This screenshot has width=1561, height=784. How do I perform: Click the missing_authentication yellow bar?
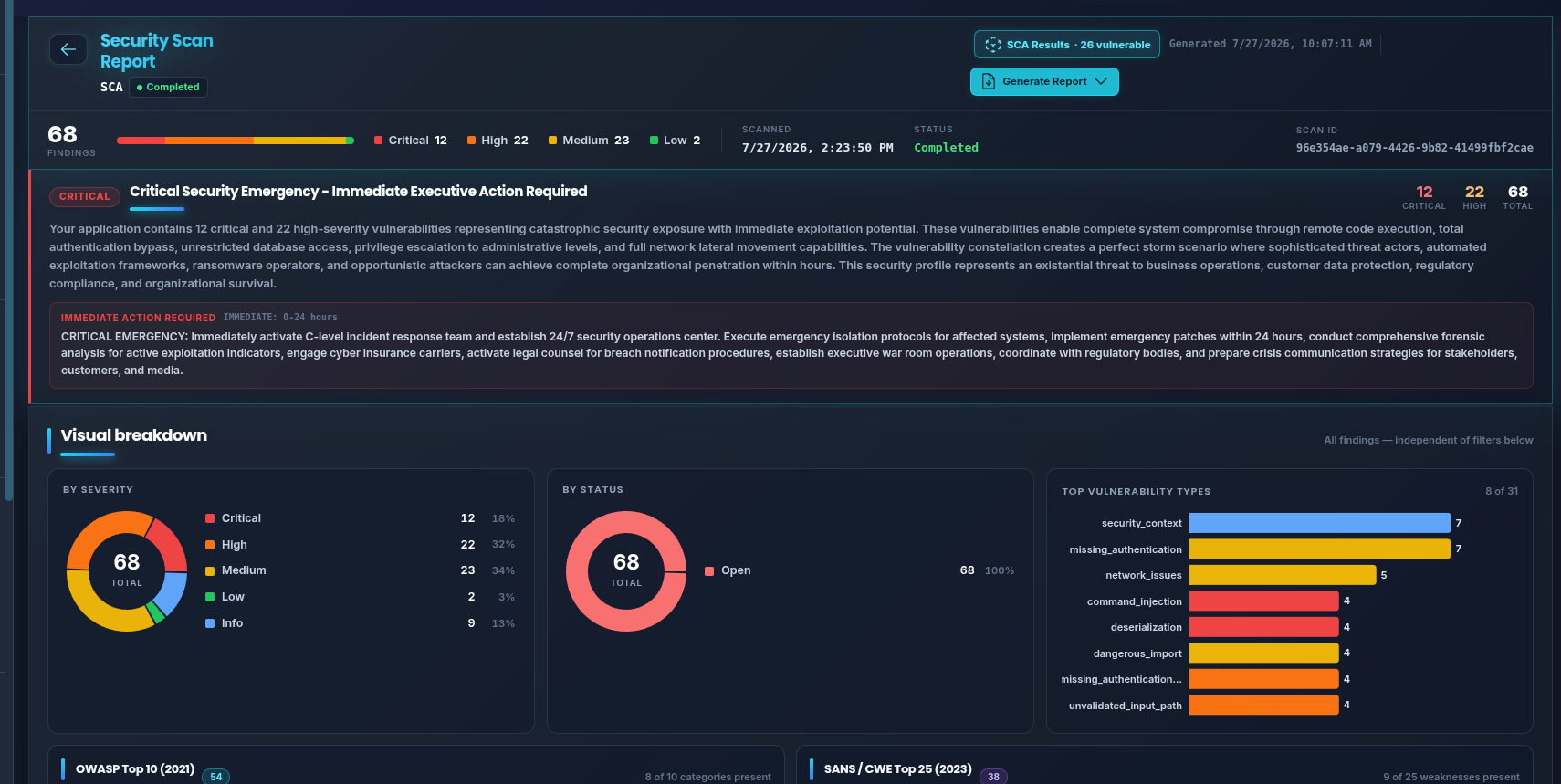1320,549
